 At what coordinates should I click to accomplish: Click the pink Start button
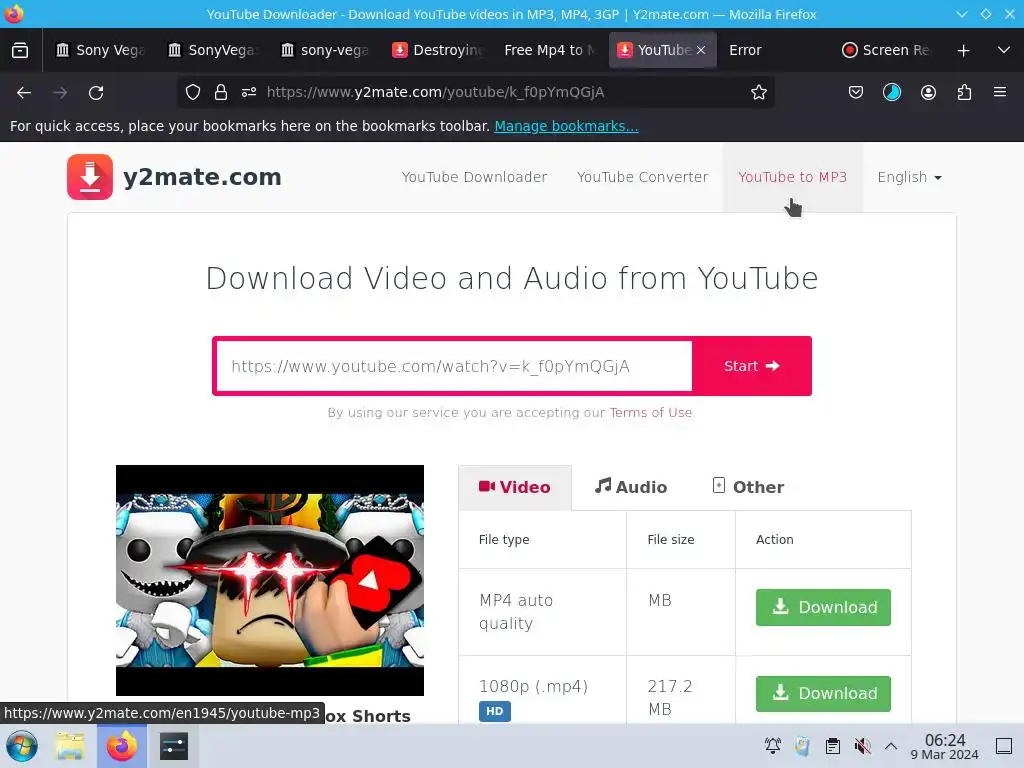tap(752, 366)
